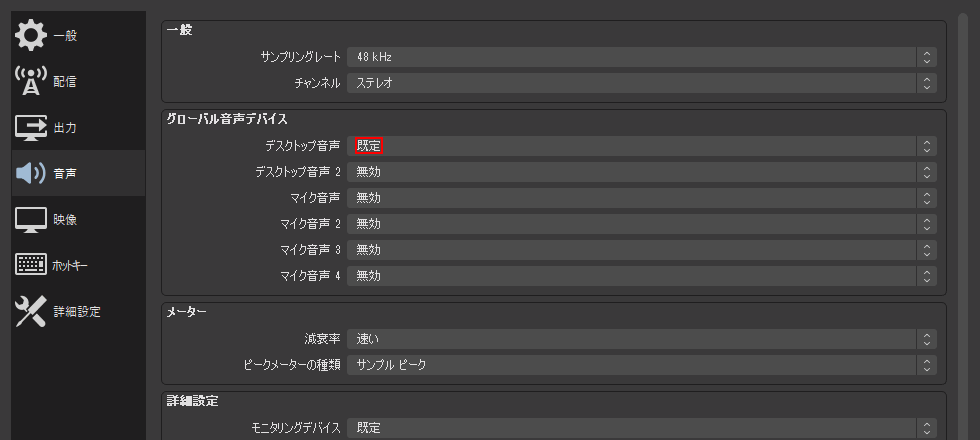The height and width of the screenshot is (440, 980).
Task: Click the speaker icon for 音声
Action: (31, 173)
